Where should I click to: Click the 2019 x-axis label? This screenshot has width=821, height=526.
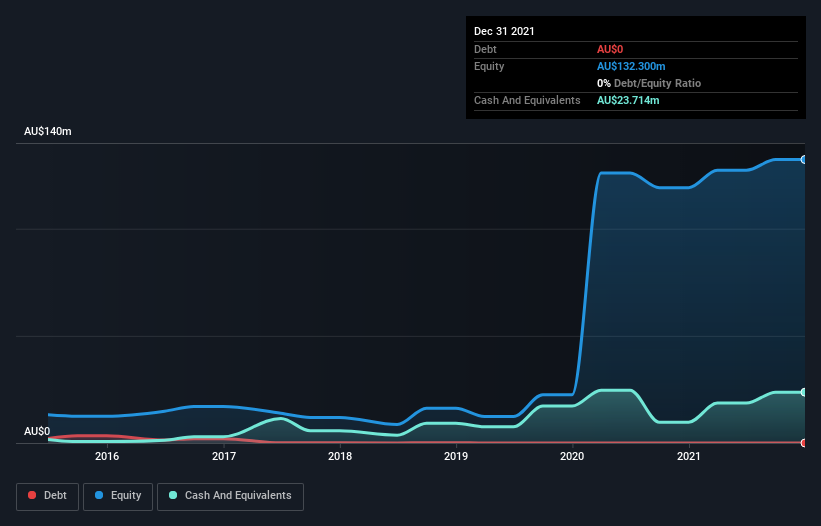[x=456, y=456]
